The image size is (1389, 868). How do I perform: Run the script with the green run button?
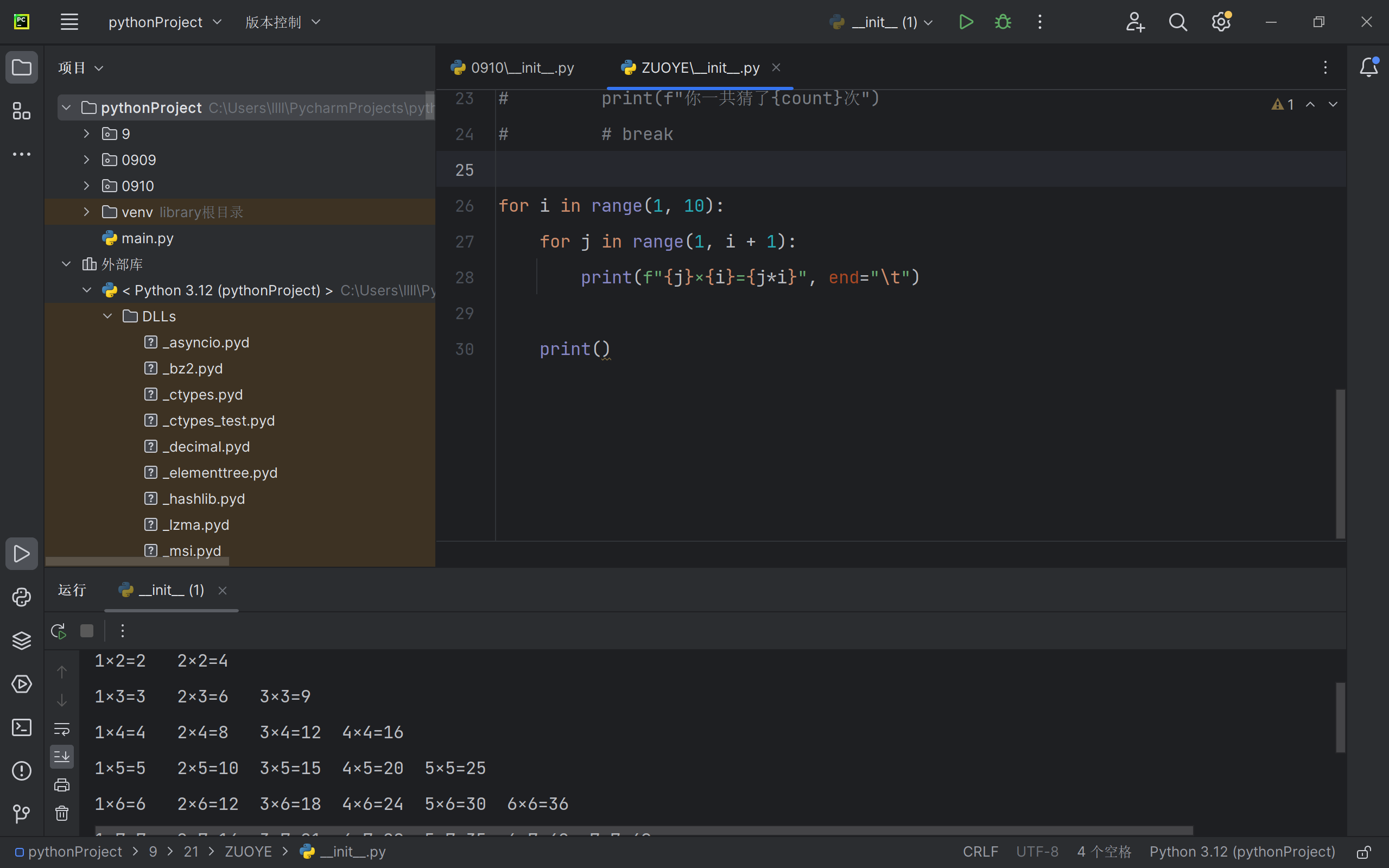click(965, 21)
